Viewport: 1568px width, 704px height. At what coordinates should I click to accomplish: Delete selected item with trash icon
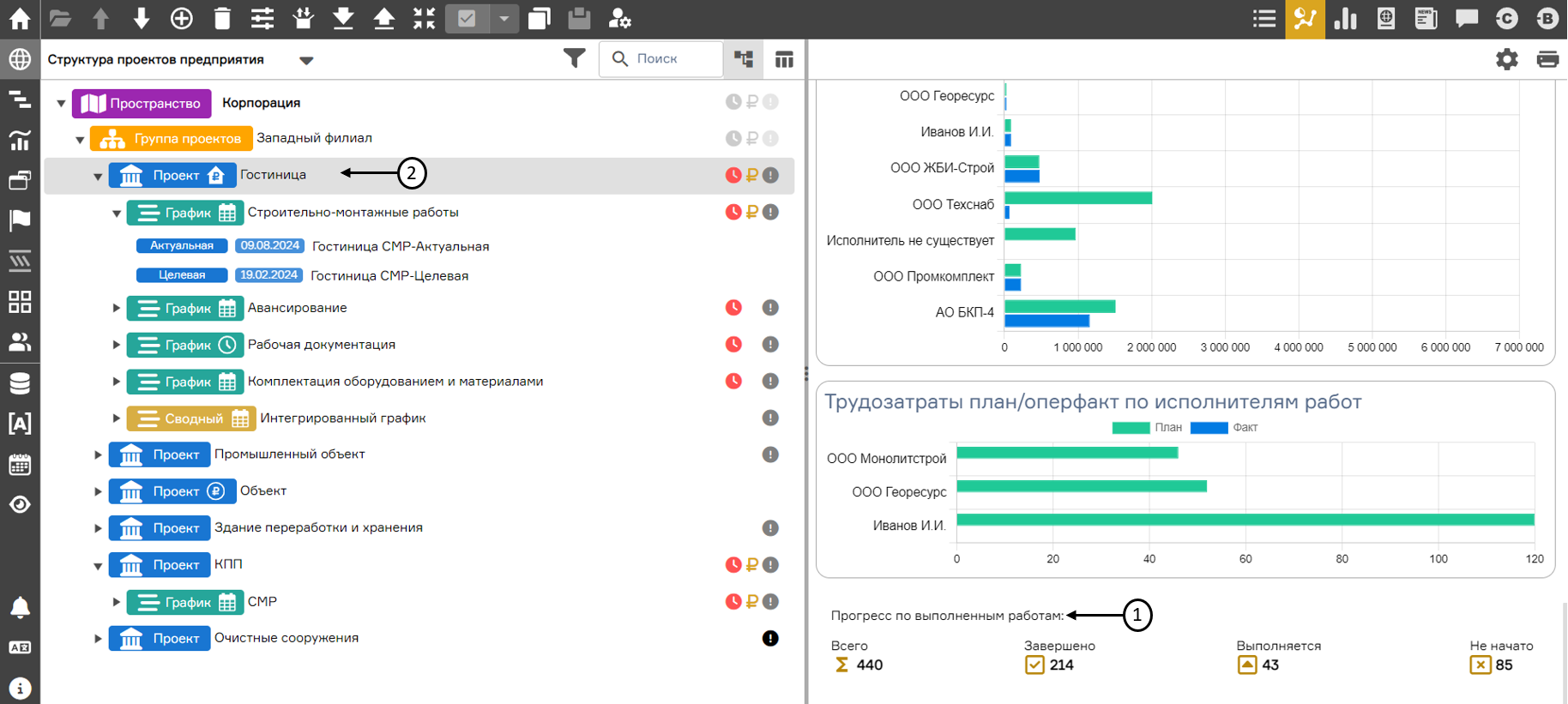222,18
